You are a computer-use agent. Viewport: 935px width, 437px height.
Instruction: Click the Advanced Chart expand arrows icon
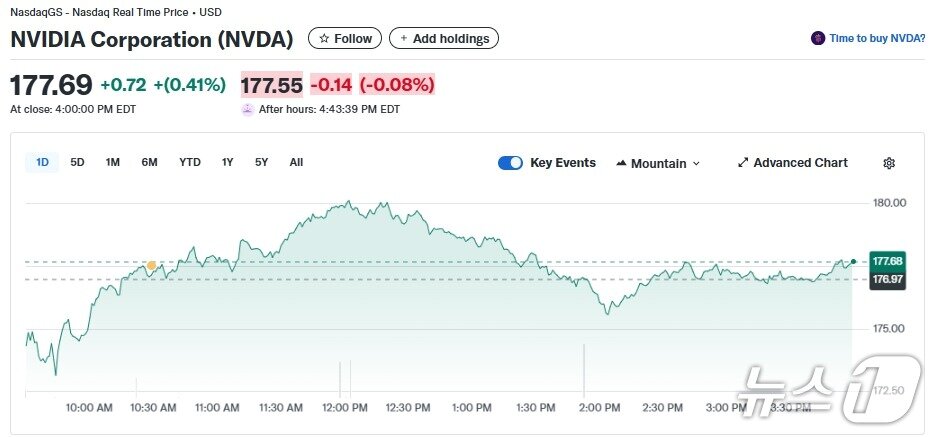(743, 163)
